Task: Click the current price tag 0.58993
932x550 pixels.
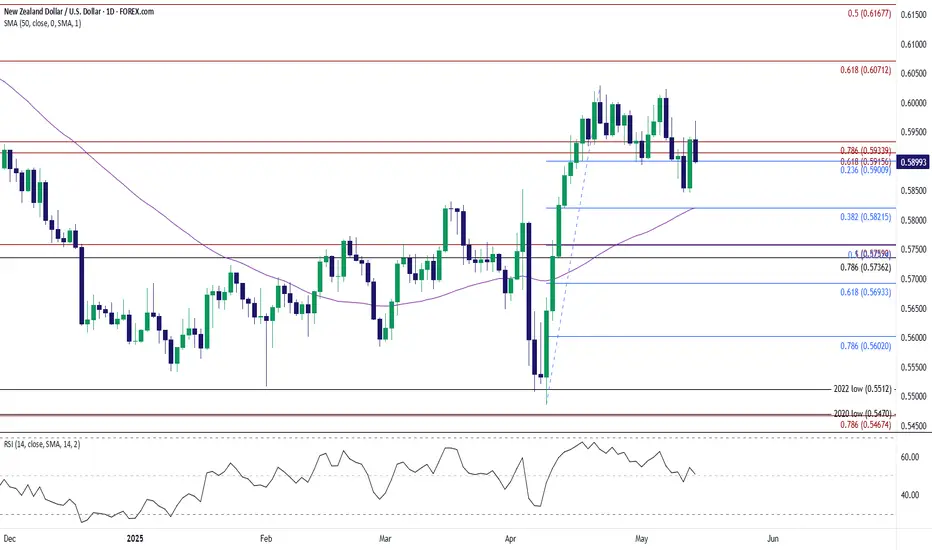Action: coord(913,162)
